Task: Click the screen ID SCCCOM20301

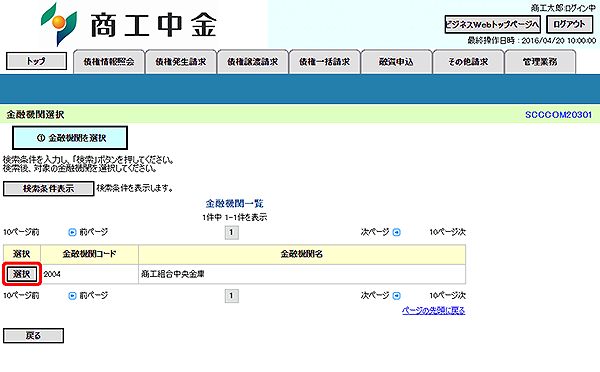Action: point(558,115)
